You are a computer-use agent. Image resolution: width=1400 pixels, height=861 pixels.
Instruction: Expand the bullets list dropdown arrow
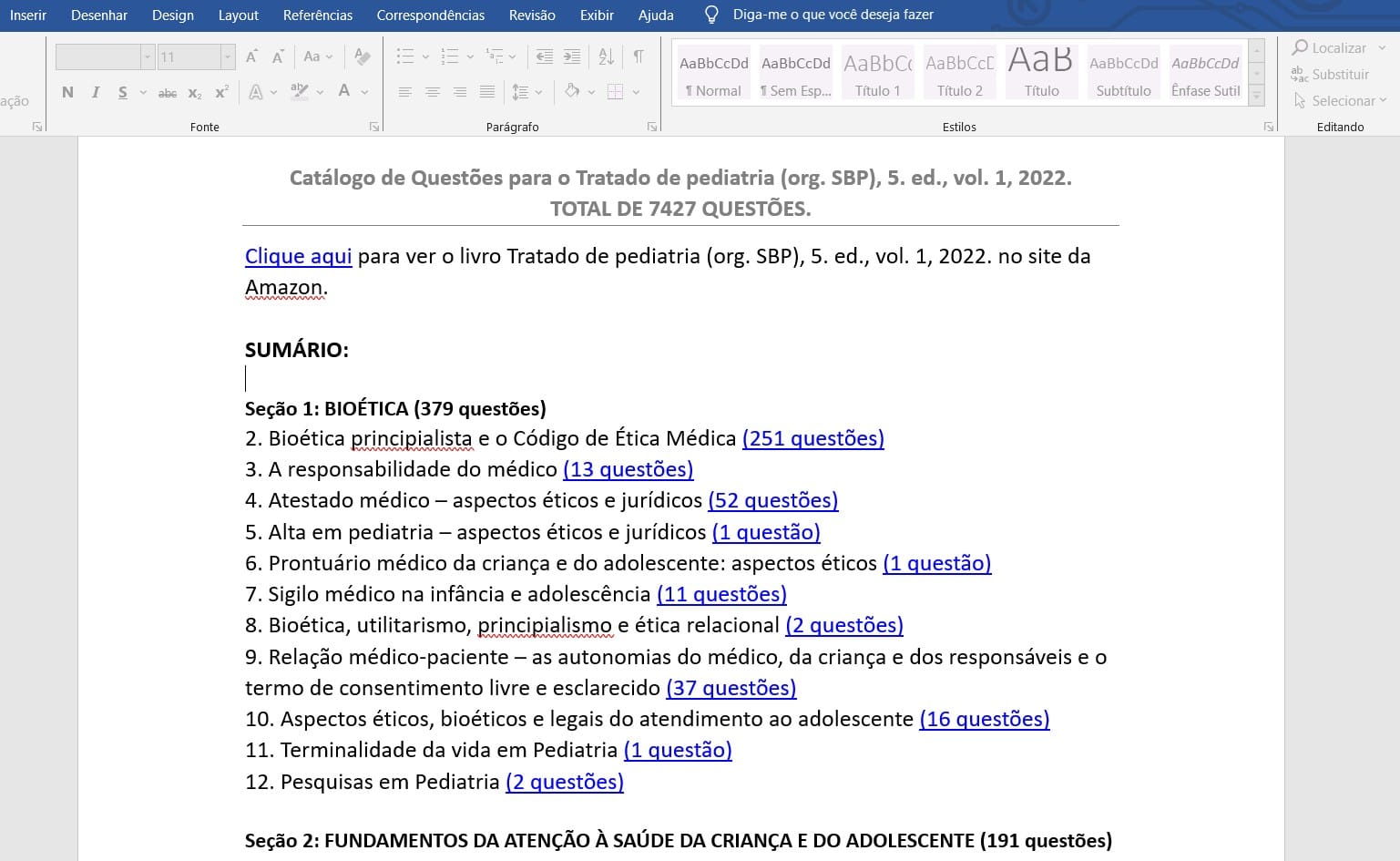pyautogui.click(x=425, y=56)
